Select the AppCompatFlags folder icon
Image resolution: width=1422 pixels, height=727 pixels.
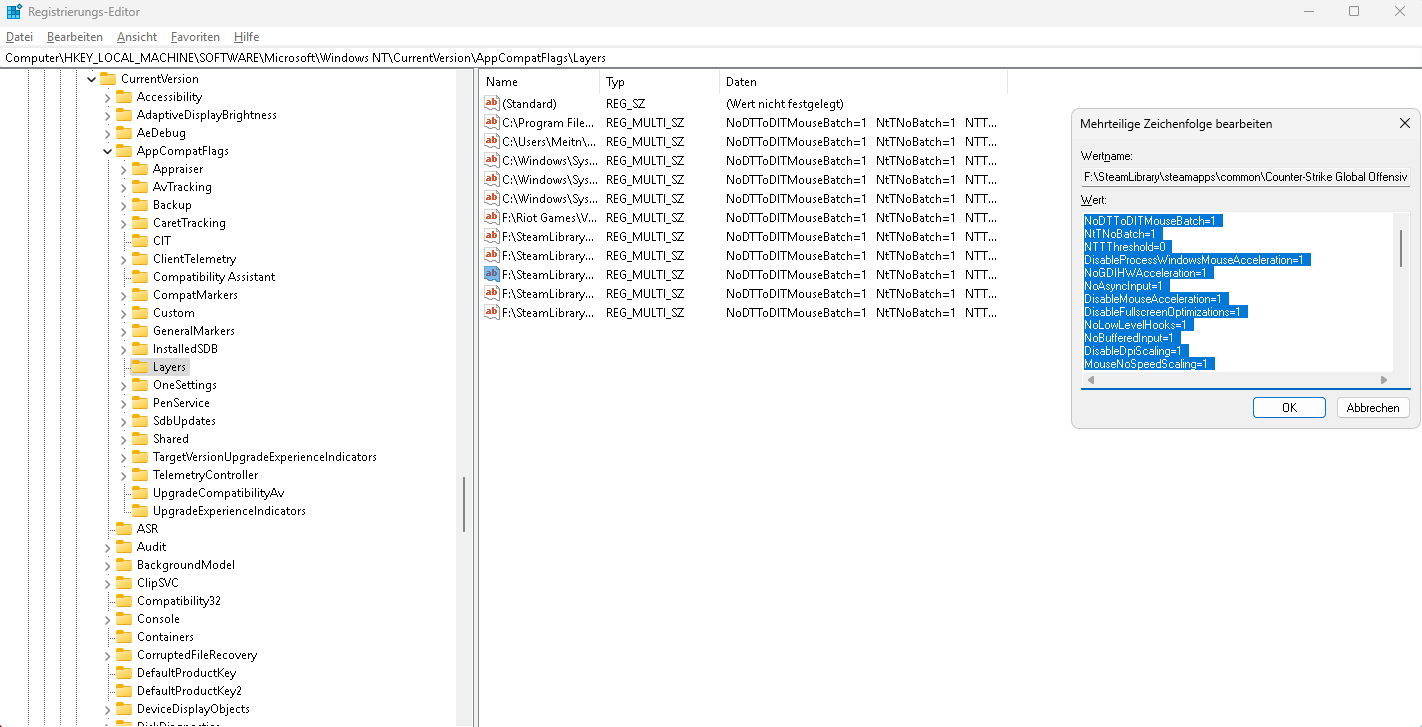pyautogui.click(x=124, y=151)
